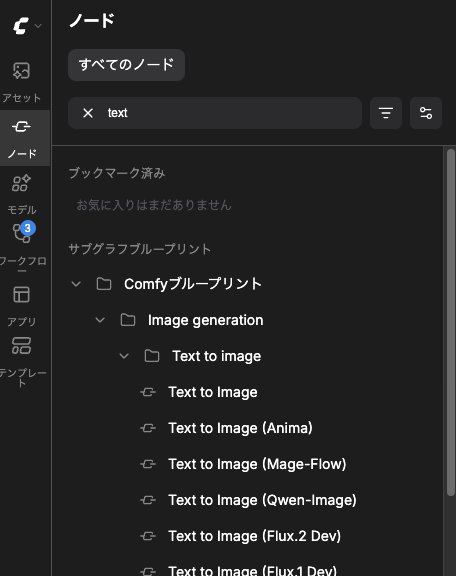456x576 pixels.
Task: Open the filter options button
Action: (x=386, y=113)
